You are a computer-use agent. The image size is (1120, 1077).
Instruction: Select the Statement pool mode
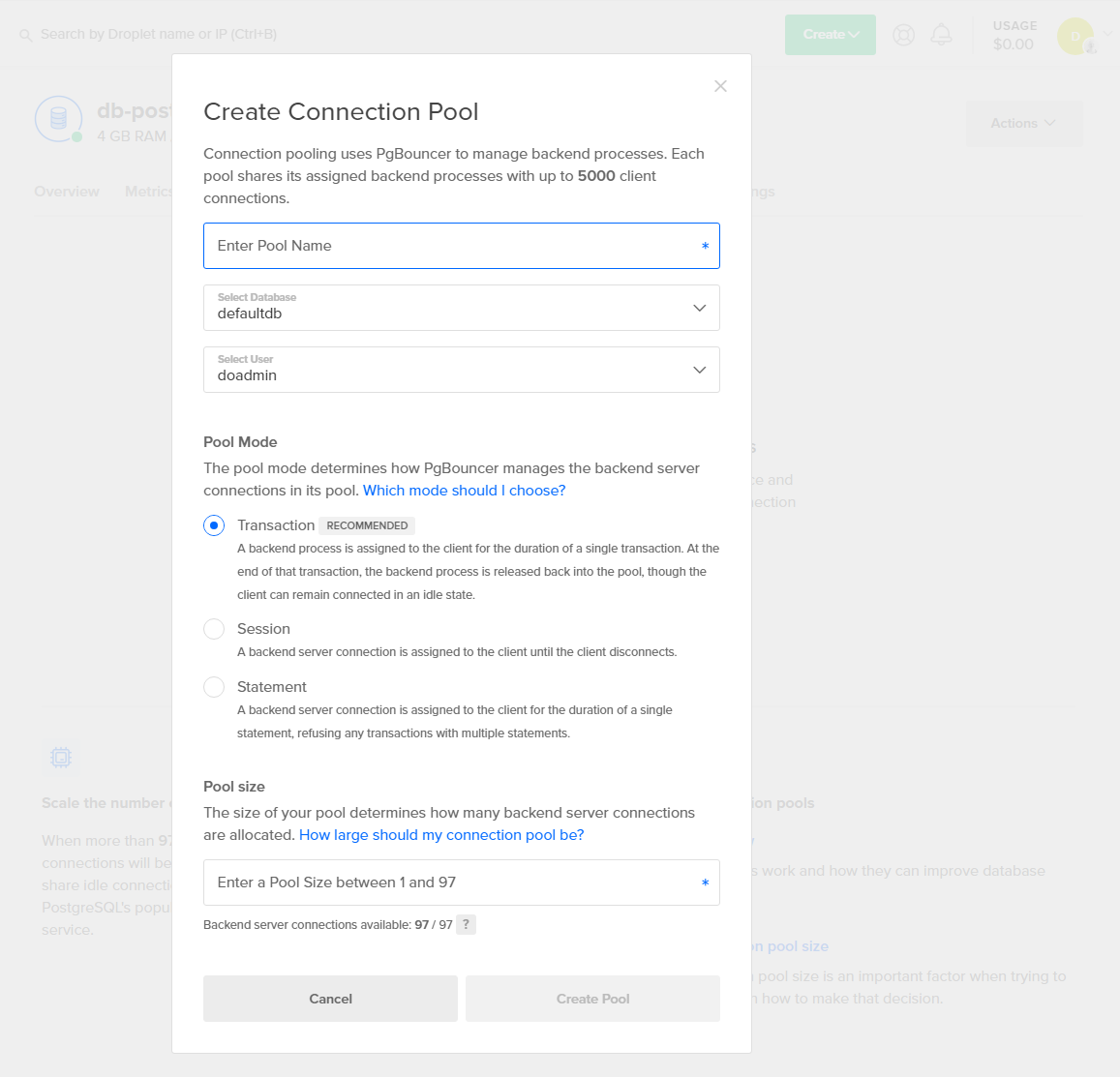click(x=214, y=687)
